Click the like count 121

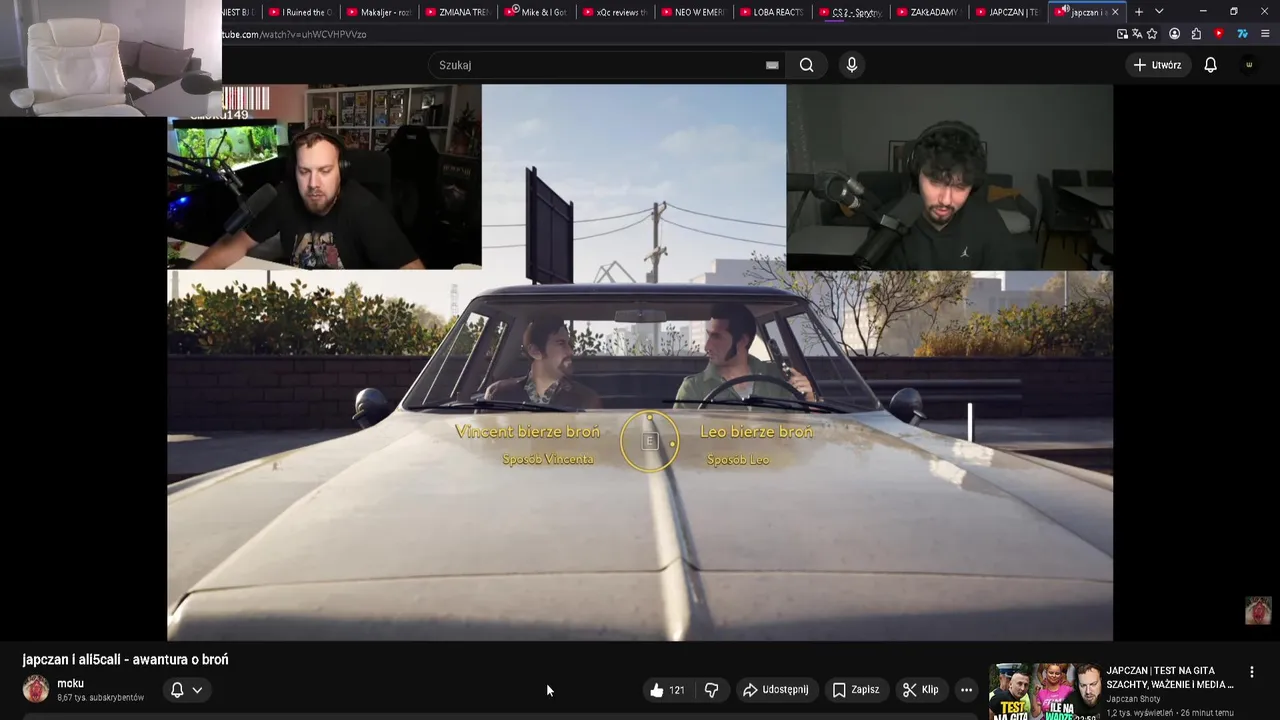point(677,690)
